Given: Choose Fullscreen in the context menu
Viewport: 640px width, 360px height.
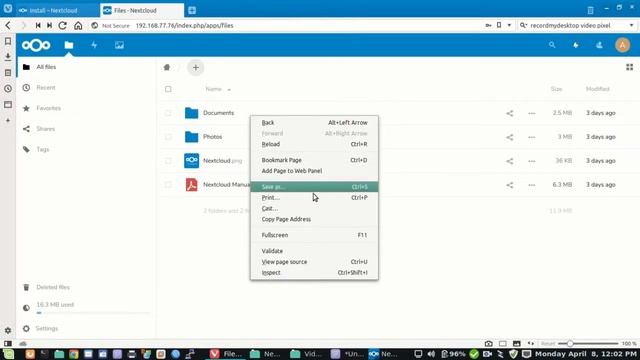Looking at the screenshot, I should click(x=314, y=235).
